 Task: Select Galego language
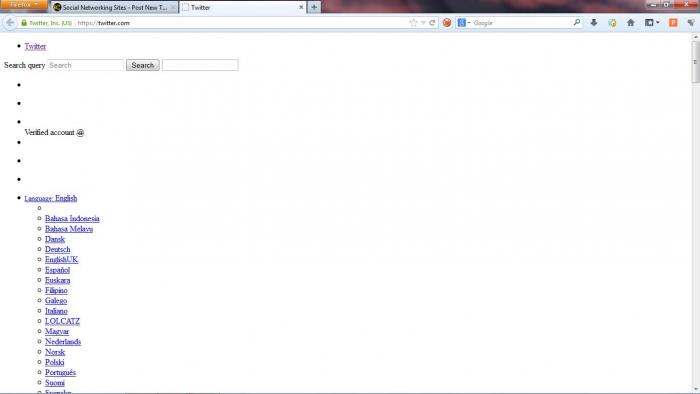tap(56, 301)
